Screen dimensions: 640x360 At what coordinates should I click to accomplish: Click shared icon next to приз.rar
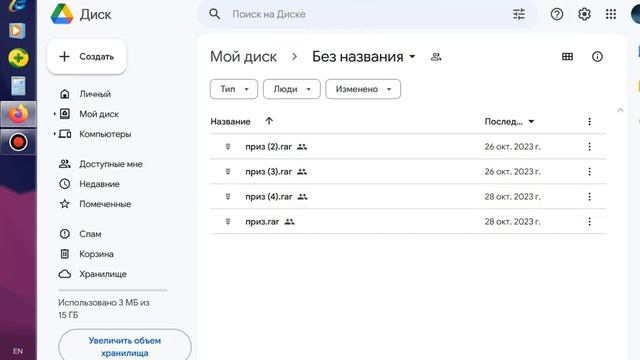(289, 222)
